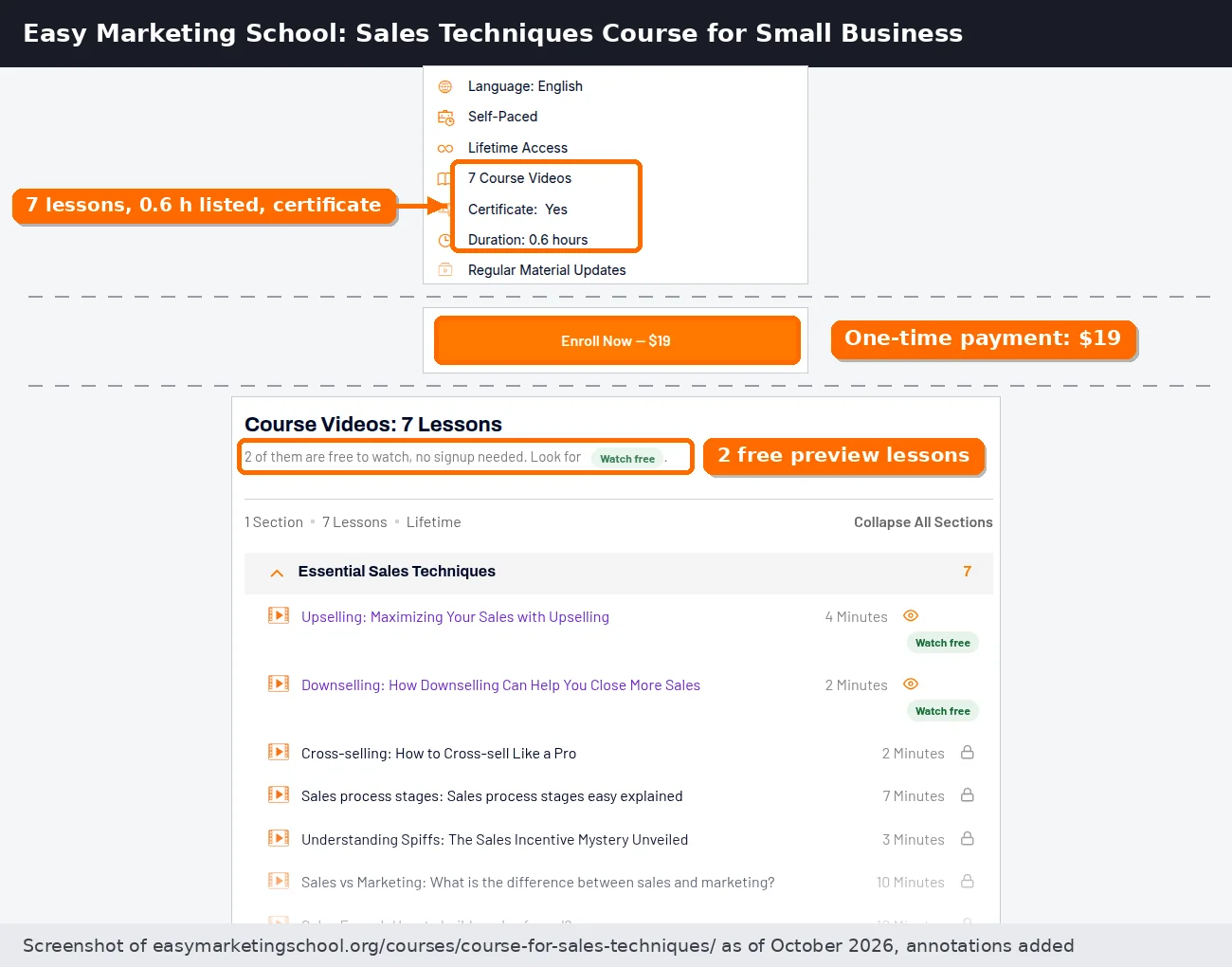
Task: Open the Upselling: Maximizing Your Sales lesson
Action: click(x=455, y=617)
